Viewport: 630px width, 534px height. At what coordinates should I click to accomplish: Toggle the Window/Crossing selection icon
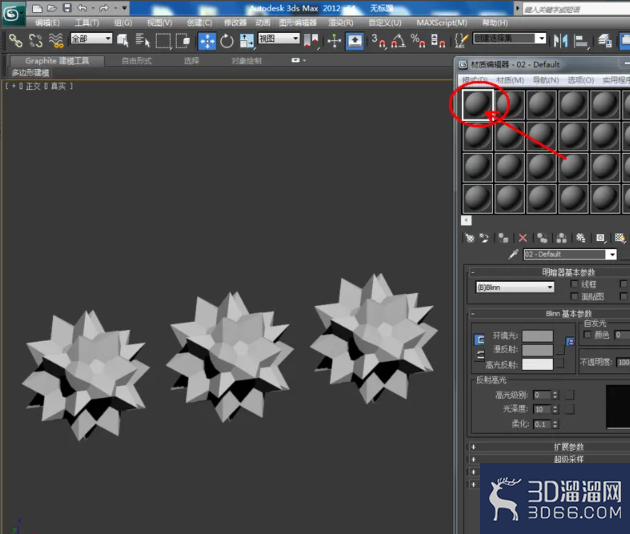pyautogui.click(x=183, y=41)
